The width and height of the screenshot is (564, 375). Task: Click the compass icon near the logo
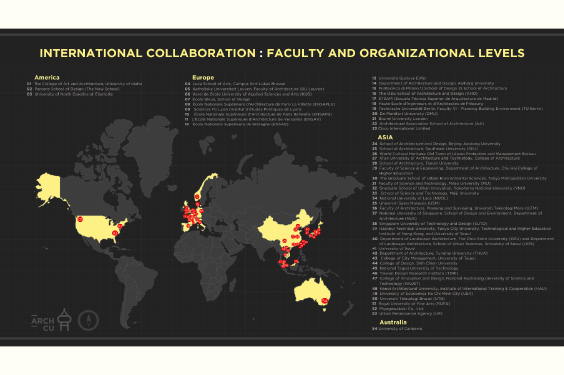click(88, 320)
